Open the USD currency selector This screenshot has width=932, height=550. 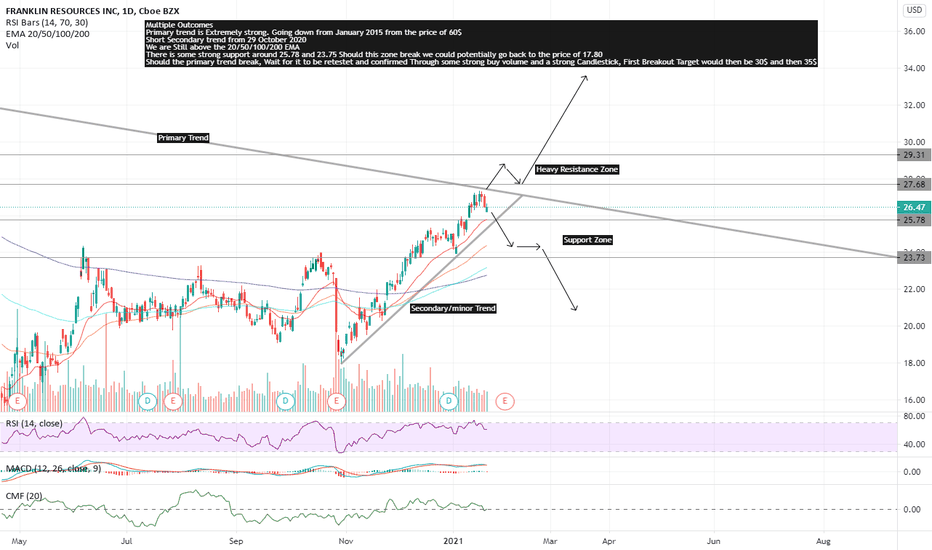coord(914,10)
